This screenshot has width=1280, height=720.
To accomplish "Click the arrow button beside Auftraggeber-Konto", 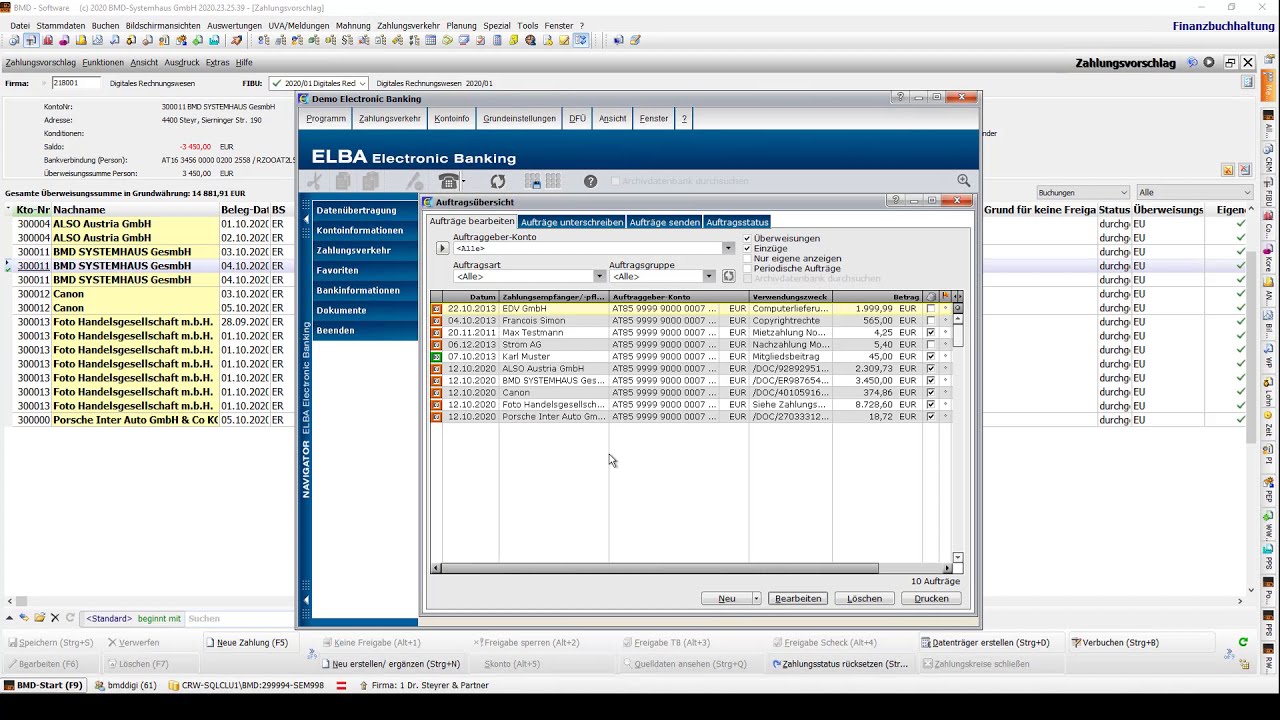I will click(442, 248).
